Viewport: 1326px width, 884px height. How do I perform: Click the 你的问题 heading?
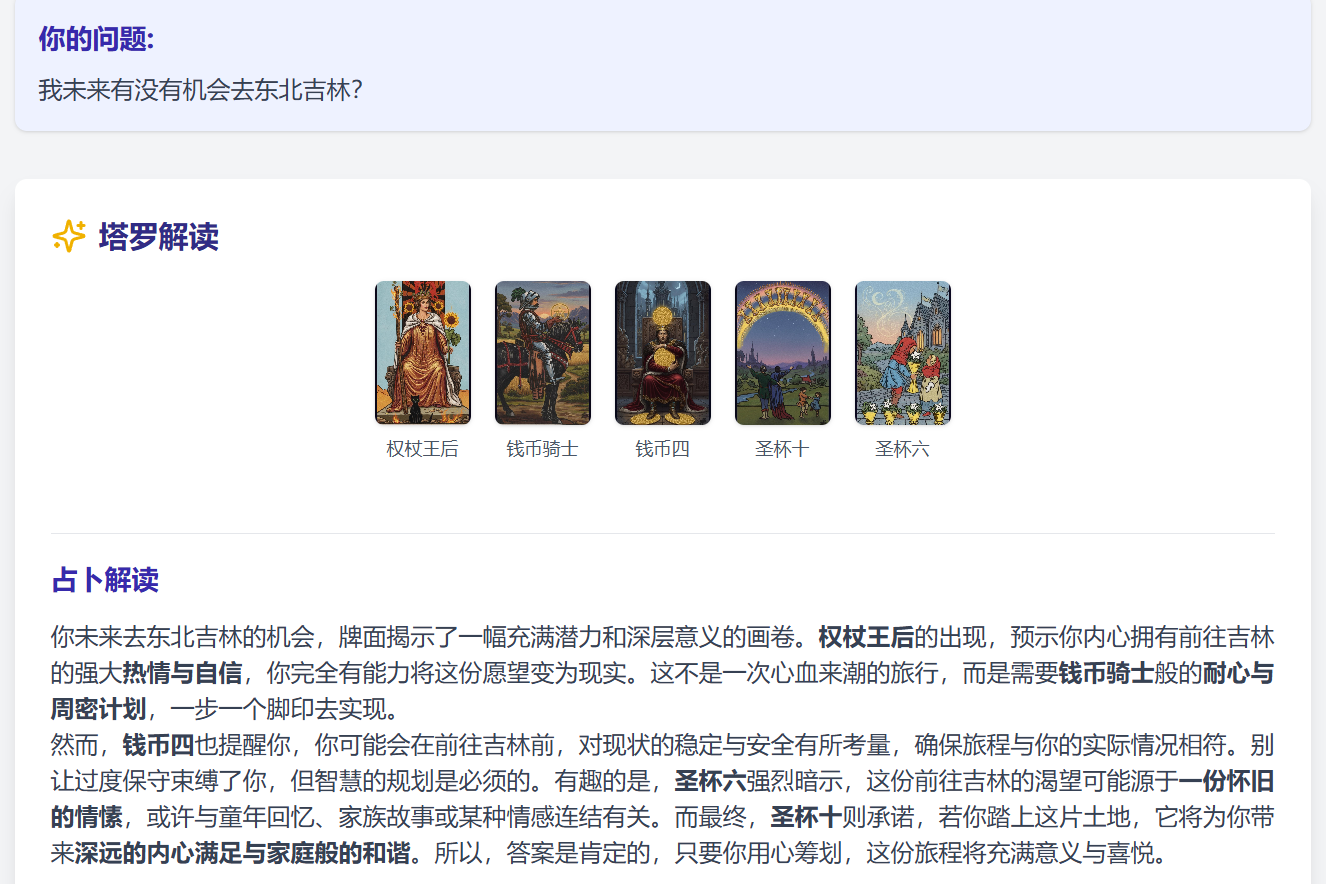[x=96, y=39]
